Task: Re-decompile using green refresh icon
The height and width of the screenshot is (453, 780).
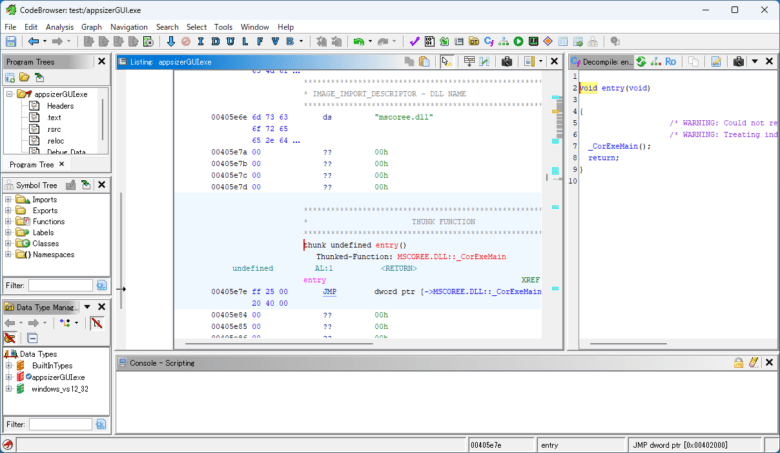Action: click(641, 62)
